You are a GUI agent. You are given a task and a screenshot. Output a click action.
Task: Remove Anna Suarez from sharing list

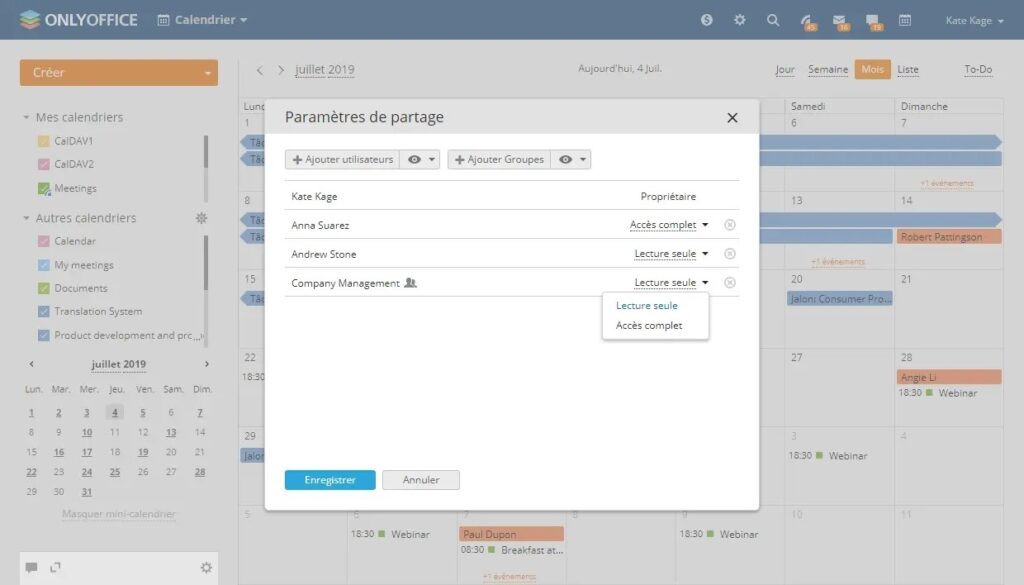point(729,225)
